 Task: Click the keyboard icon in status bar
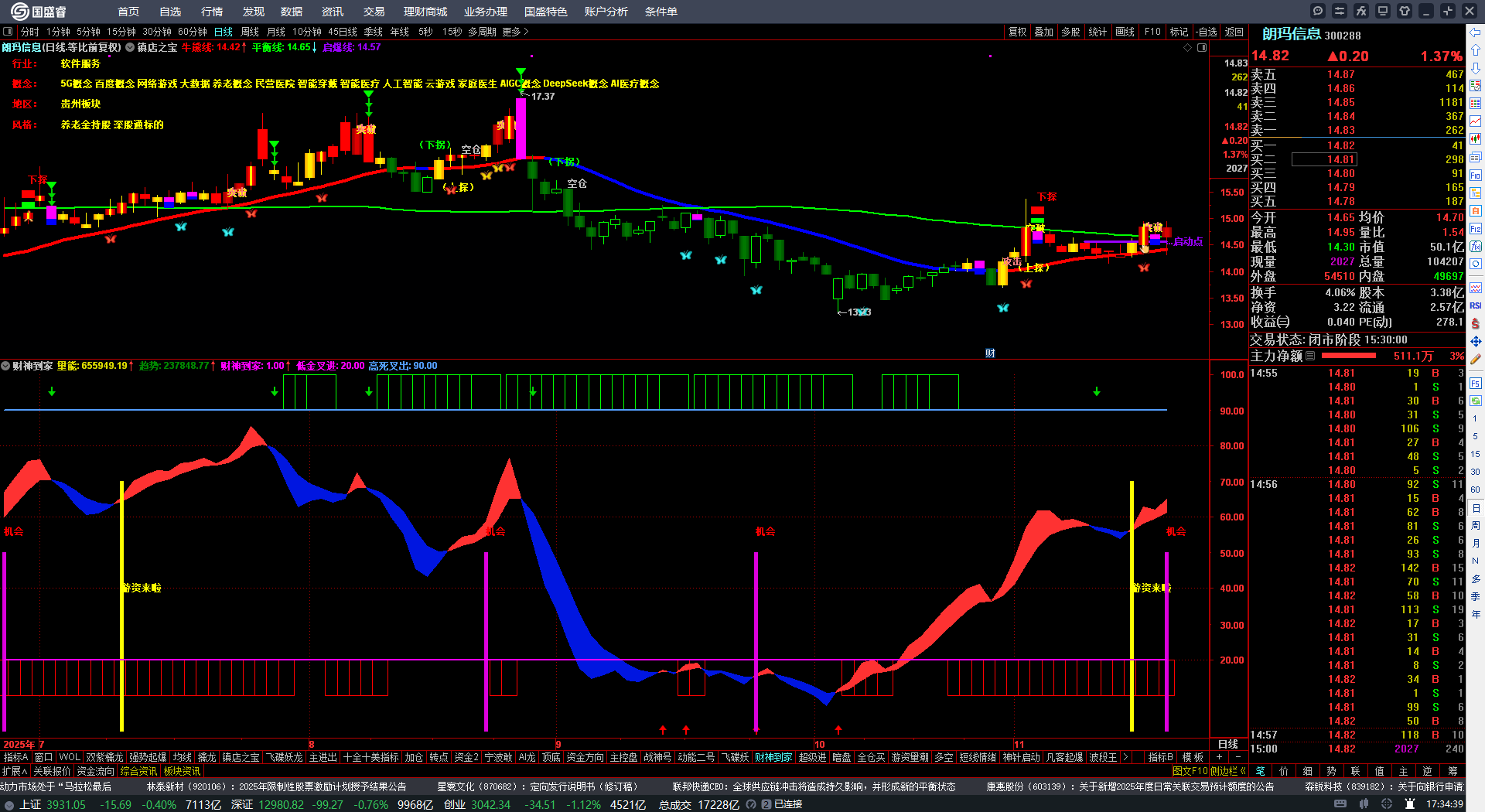[1340, 804]
